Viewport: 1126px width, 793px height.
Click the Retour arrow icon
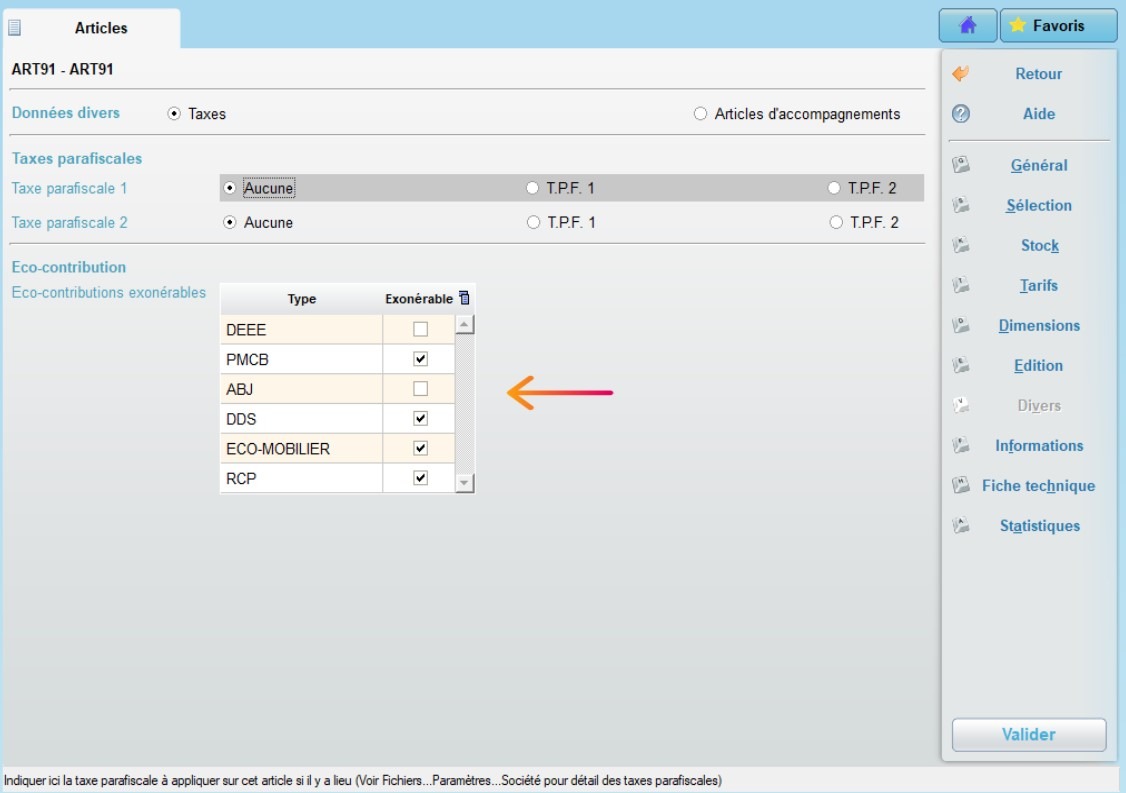961,74
